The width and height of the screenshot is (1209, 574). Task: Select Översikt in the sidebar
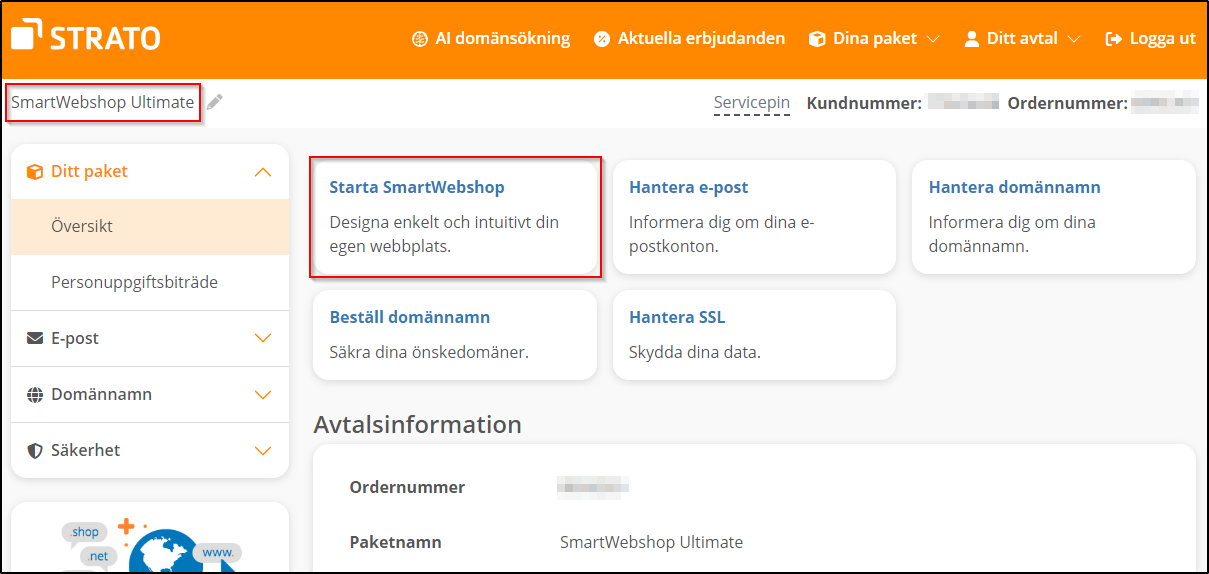click(150, 227)
